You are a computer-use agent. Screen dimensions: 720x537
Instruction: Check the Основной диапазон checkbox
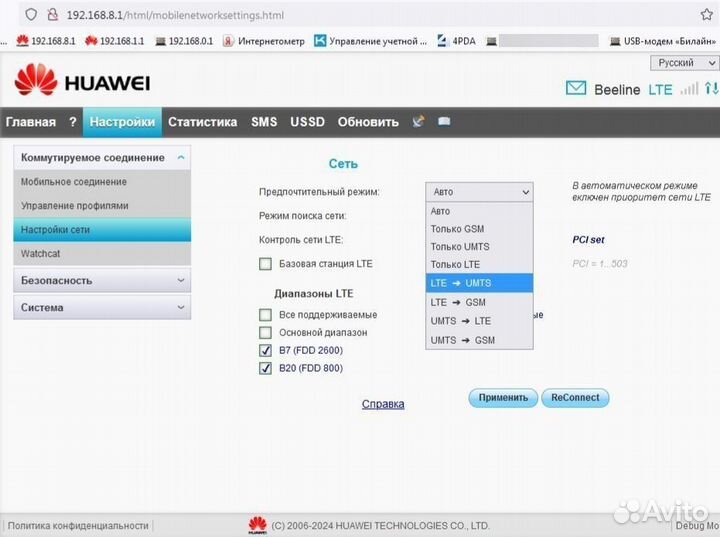coord(265,333)
